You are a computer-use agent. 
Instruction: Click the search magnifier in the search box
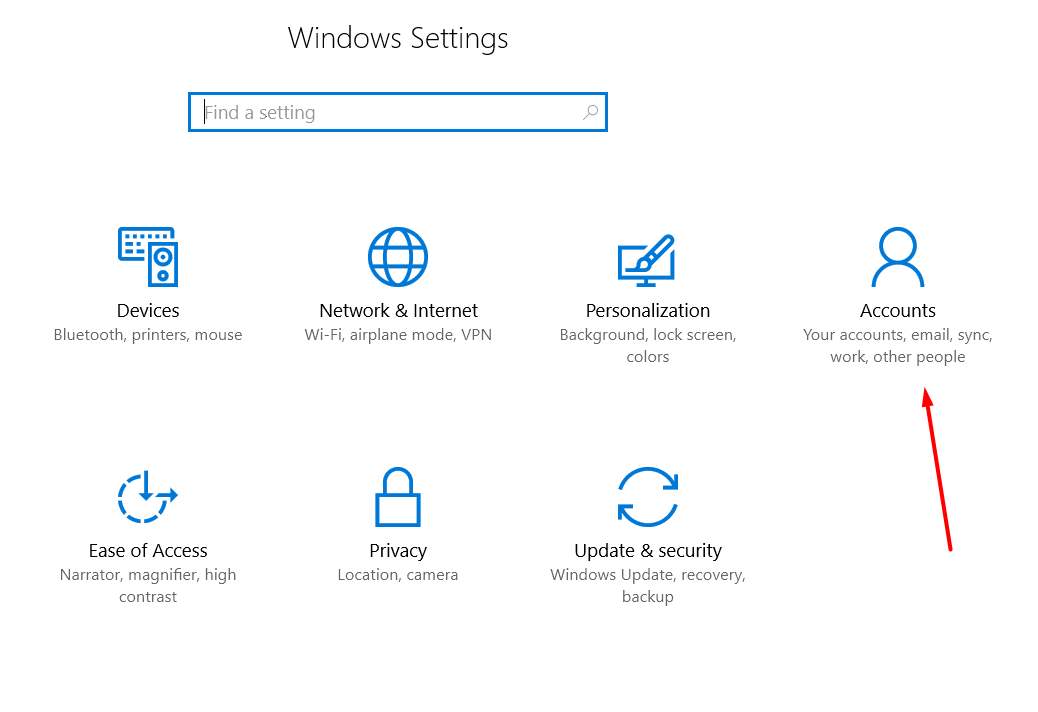pyautogui.click(x=590, y=111)
